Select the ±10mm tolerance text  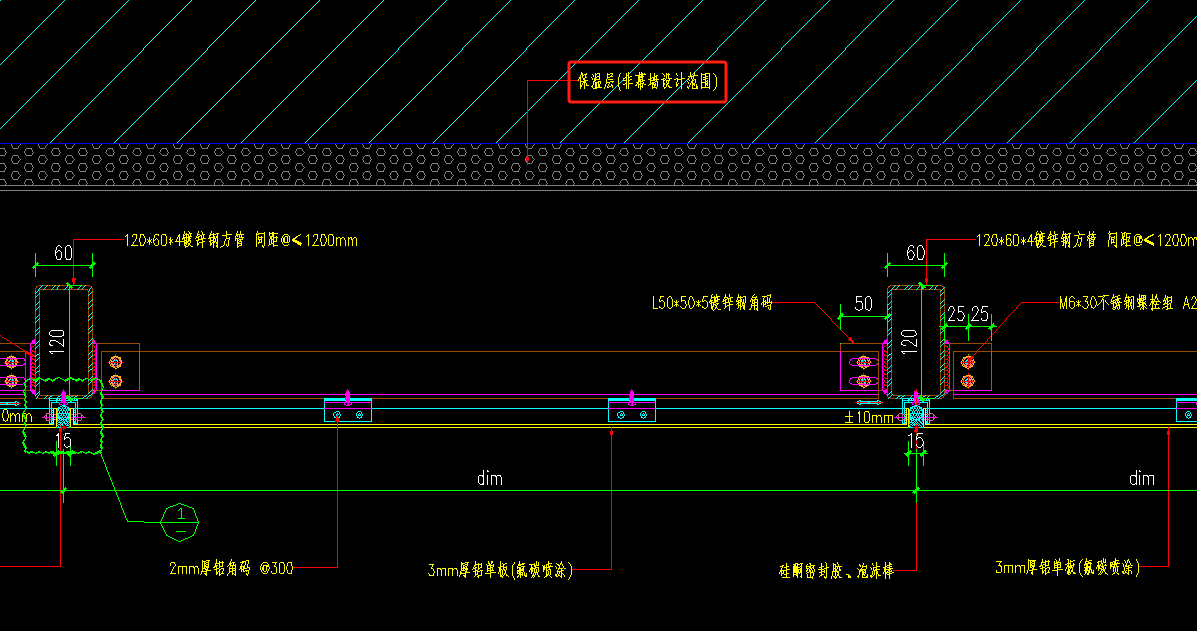[x=868, y=417]
